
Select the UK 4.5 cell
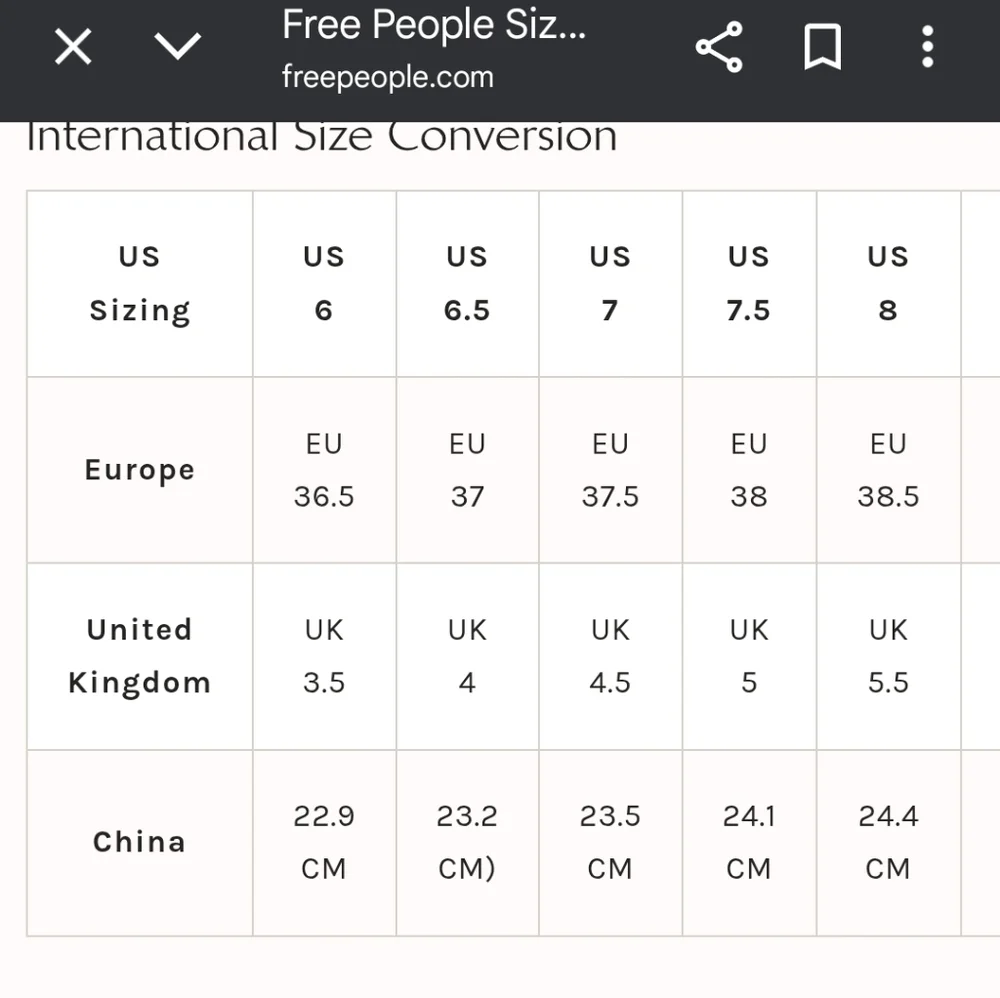coord(610,656)
